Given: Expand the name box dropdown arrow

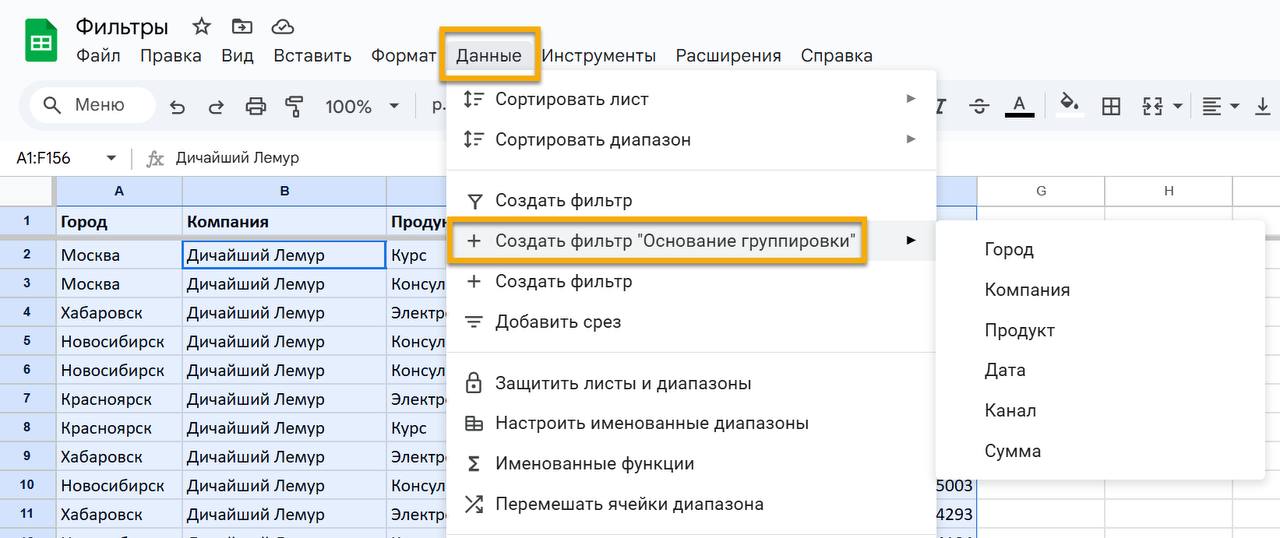Looking at the screenshot, I should point(111,158).
